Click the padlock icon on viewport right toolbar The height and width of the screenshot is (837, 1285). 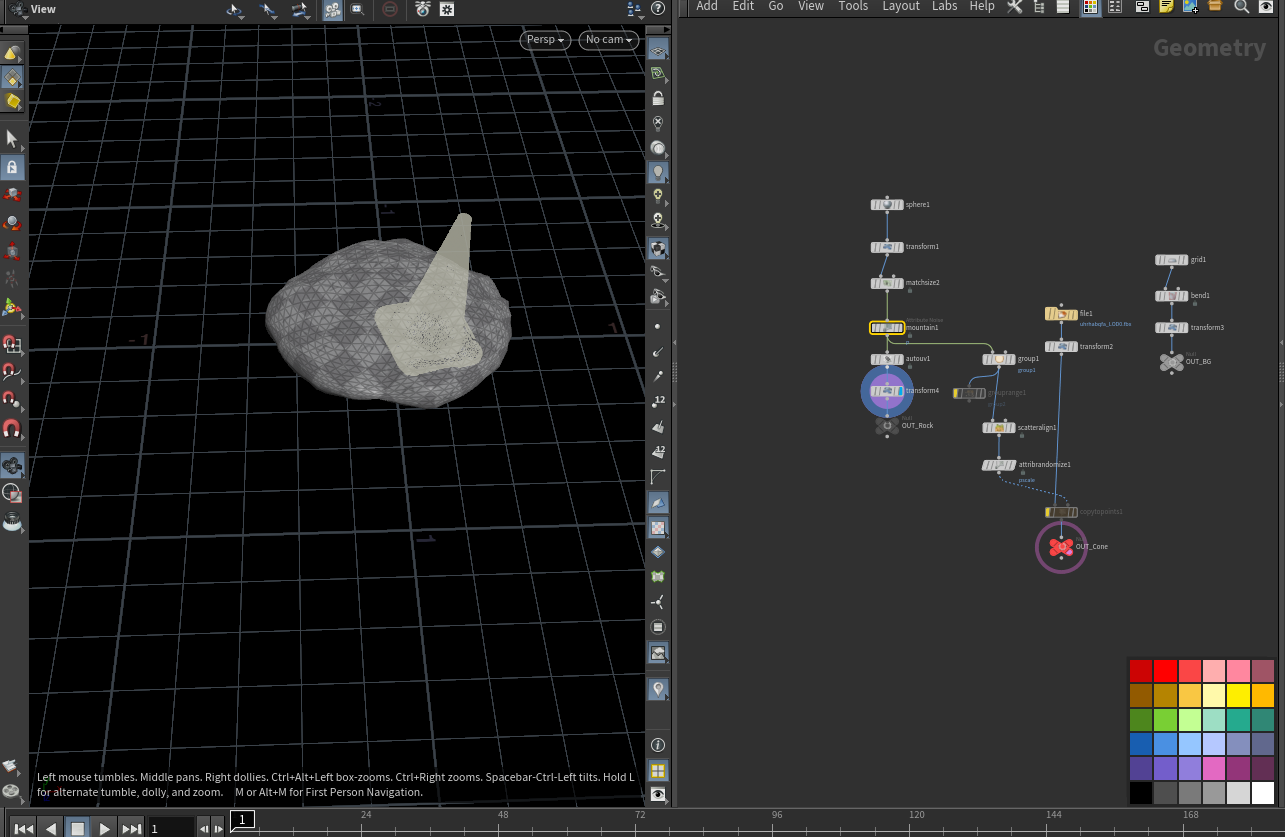(658, 98)
